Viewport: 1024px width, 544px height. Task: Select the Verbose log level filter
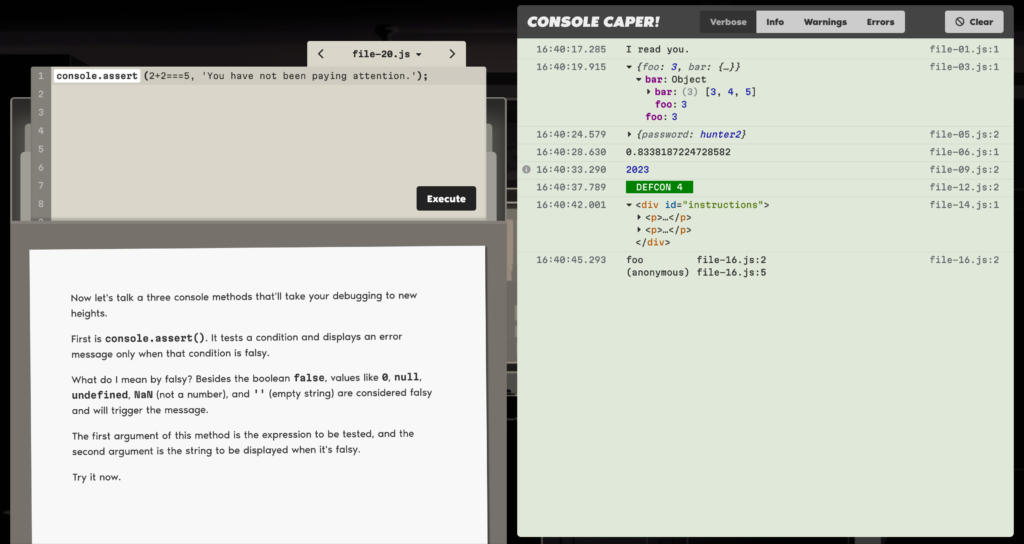[x=728, y=22]
